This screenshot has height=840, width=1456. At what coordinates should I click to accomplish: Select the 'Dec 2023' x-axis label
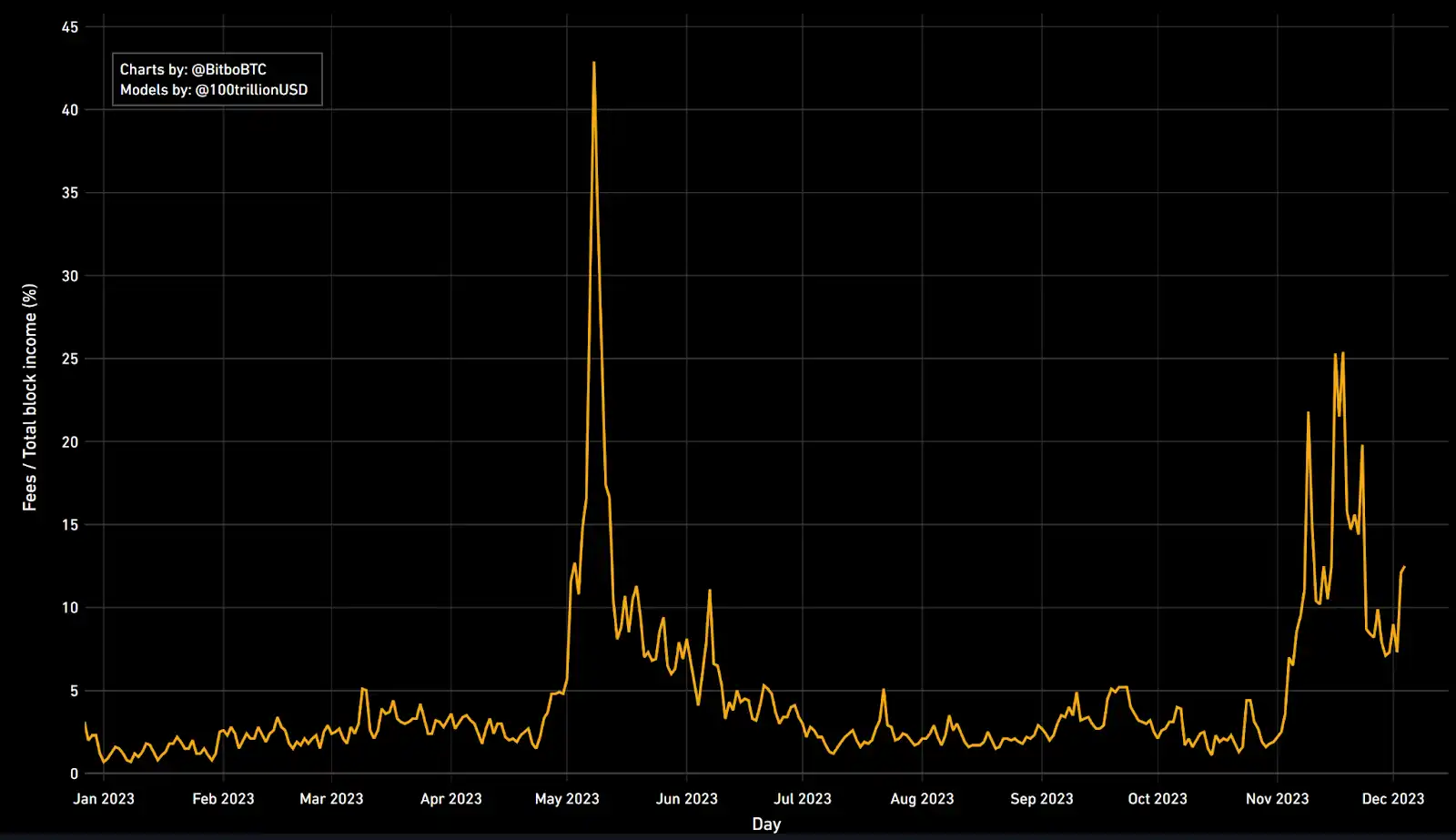[x=1392, y=798]
